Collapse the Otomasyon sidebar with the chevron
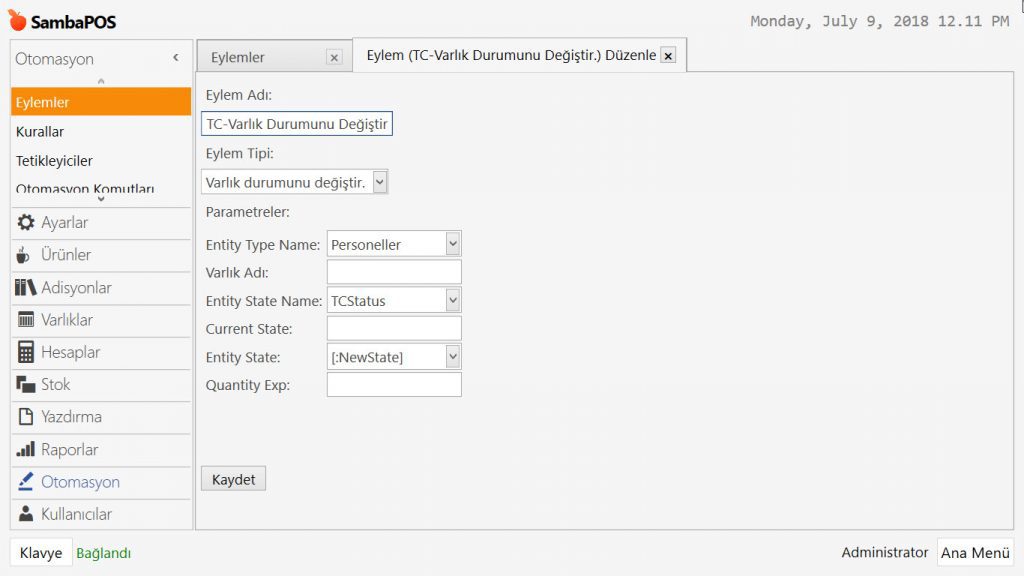 pyautogui.click(x=176, y=58)
